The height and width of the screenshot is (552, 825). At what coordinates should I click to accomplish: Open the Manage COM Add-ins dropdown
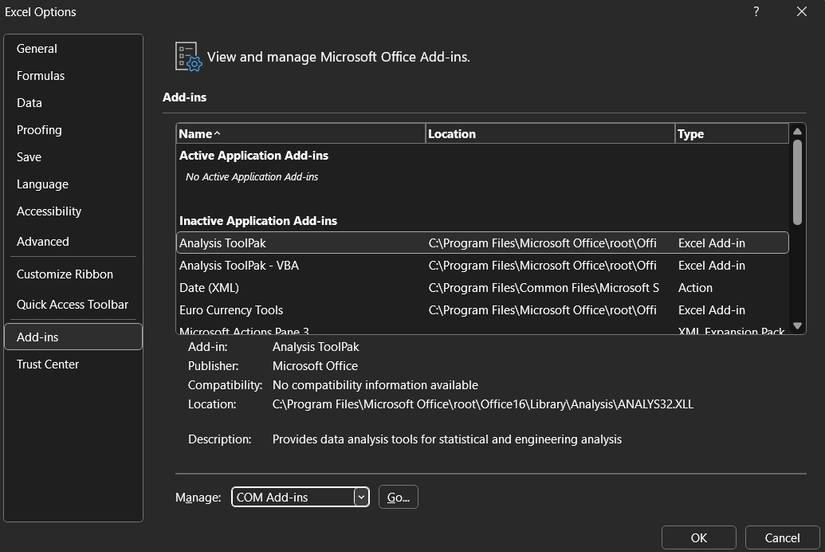tap(361, 497)
